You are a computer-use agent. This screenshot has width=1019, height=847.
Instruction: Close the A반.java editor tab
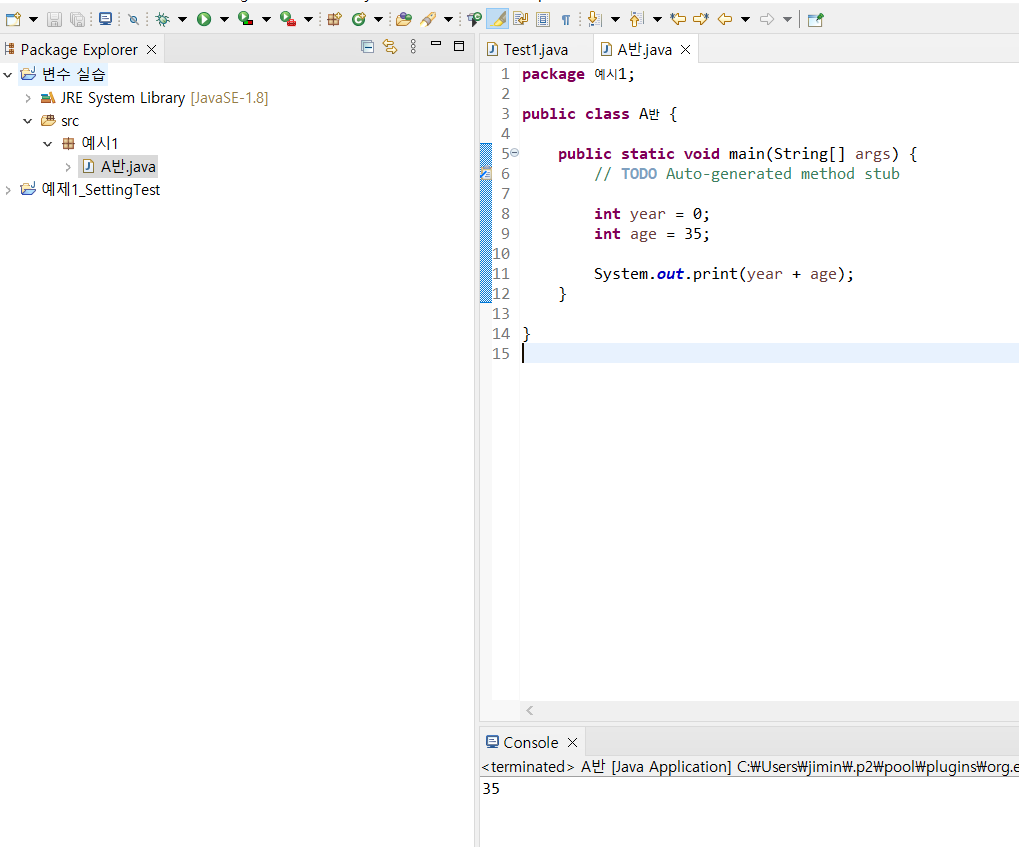coord(686,49)
